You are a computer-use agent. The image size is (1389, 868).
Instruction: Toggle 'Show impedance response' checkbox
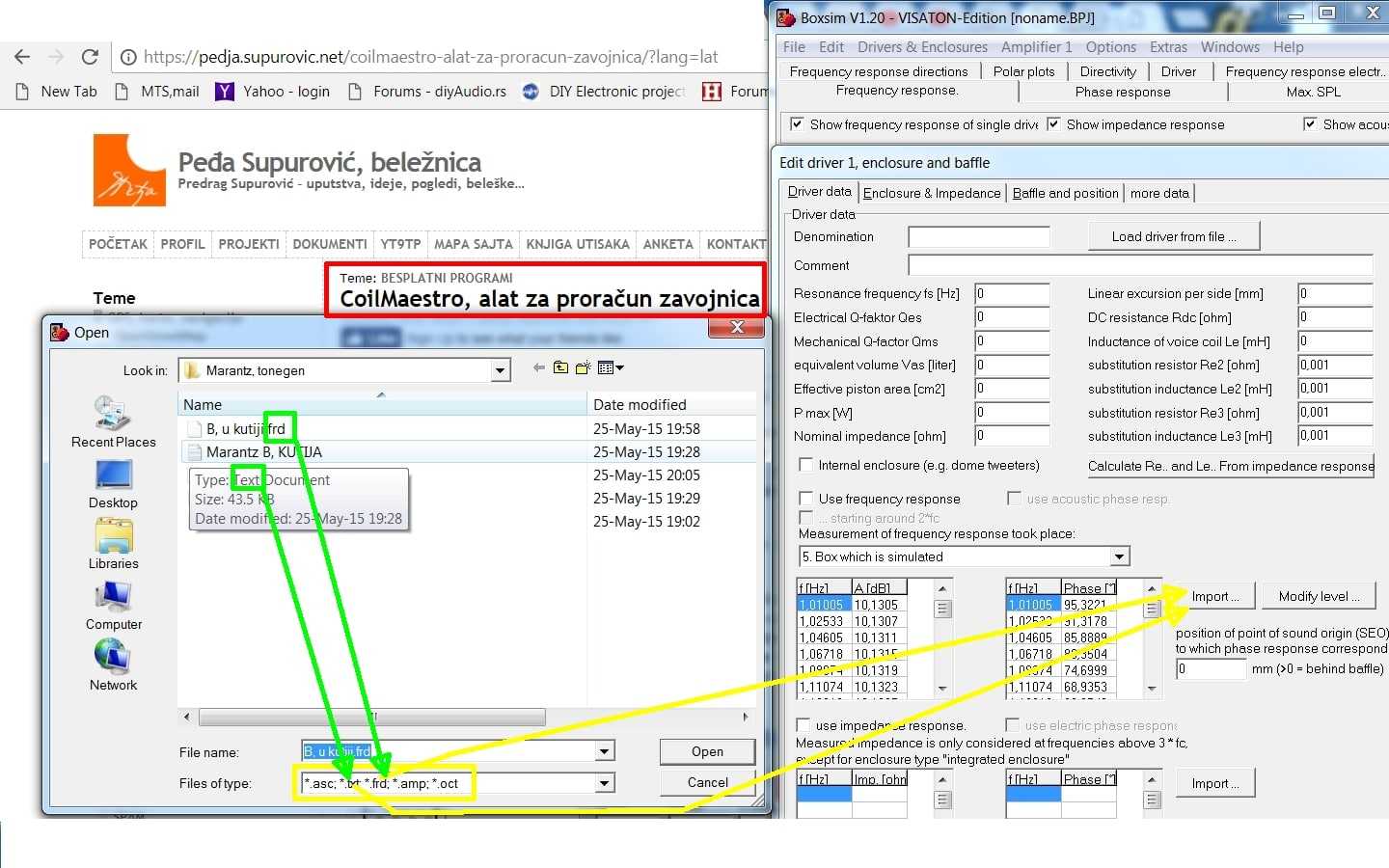pos(1053,124)
